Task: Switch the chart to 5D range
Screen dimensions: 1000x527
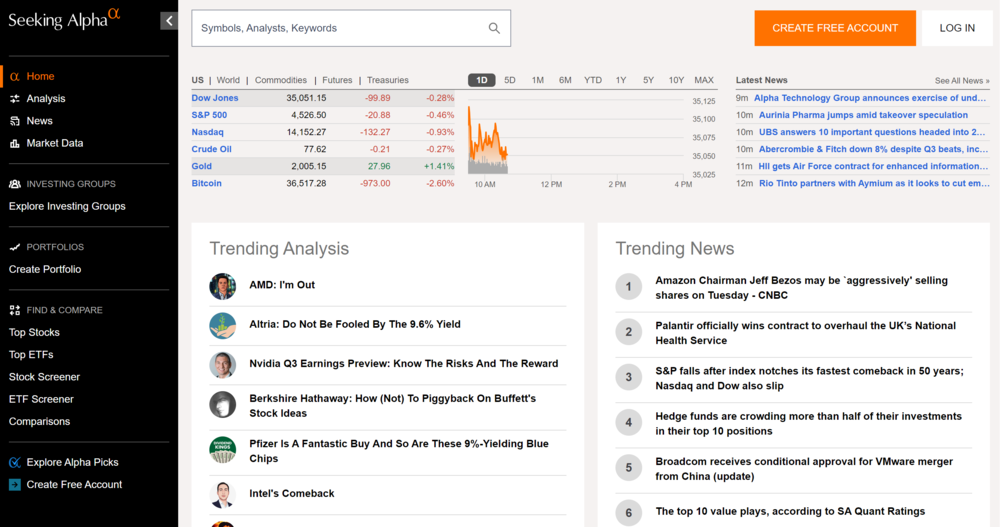Action: pyautogui.click(x=510, y=80)
